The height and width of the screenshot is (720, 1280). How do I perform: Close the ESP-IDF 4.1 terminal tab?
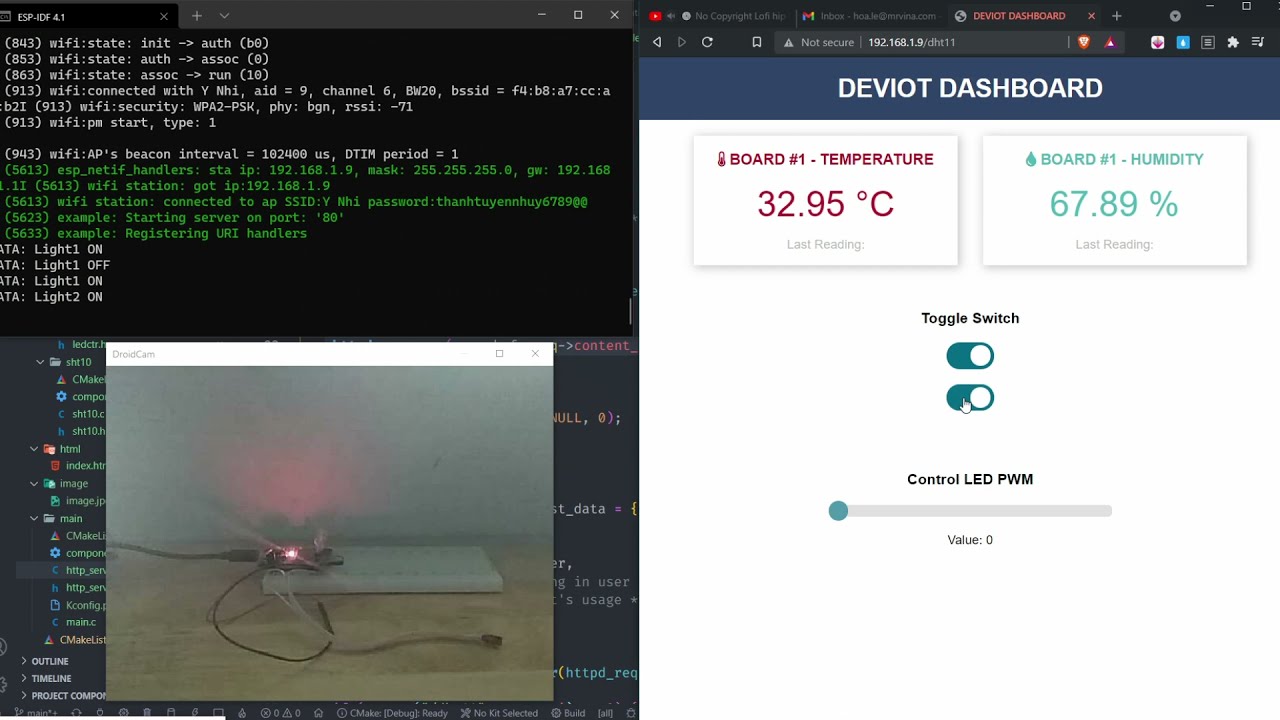tap(164, 16)
